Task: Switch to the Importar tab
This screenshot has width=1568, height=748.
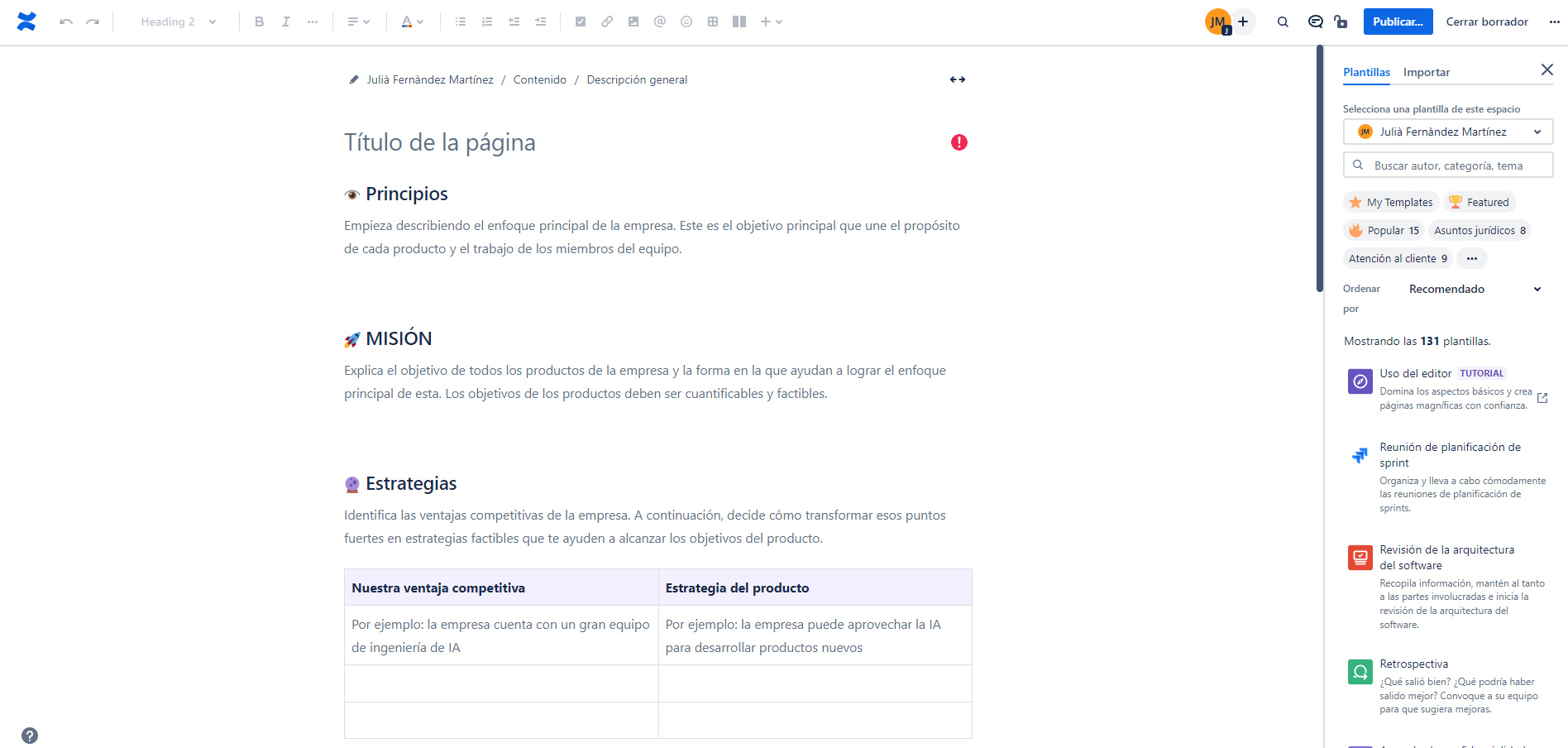Action: tap(1427, 72)
